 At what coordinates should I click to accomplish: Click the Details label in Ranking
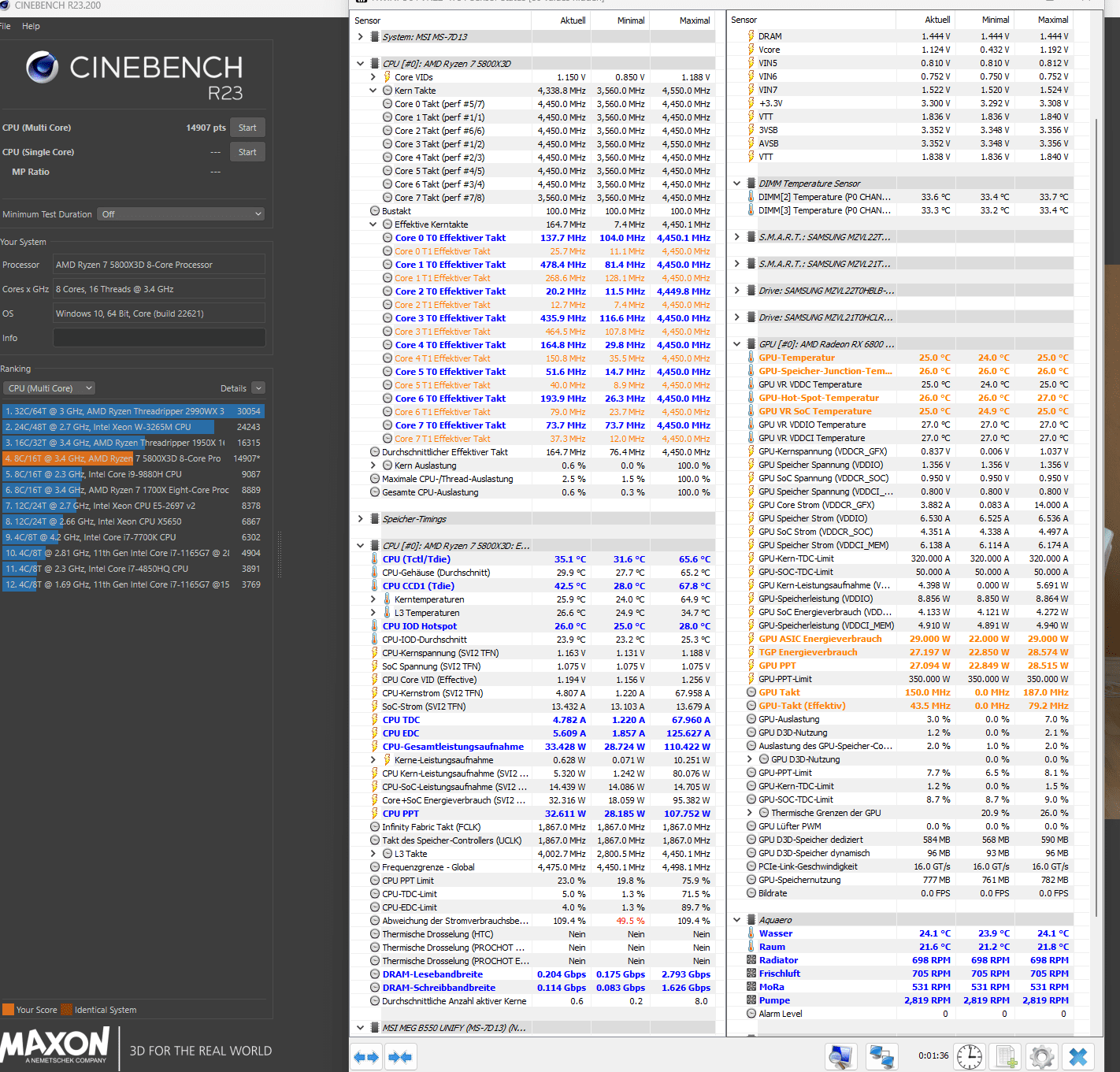[x=233, y=388]
